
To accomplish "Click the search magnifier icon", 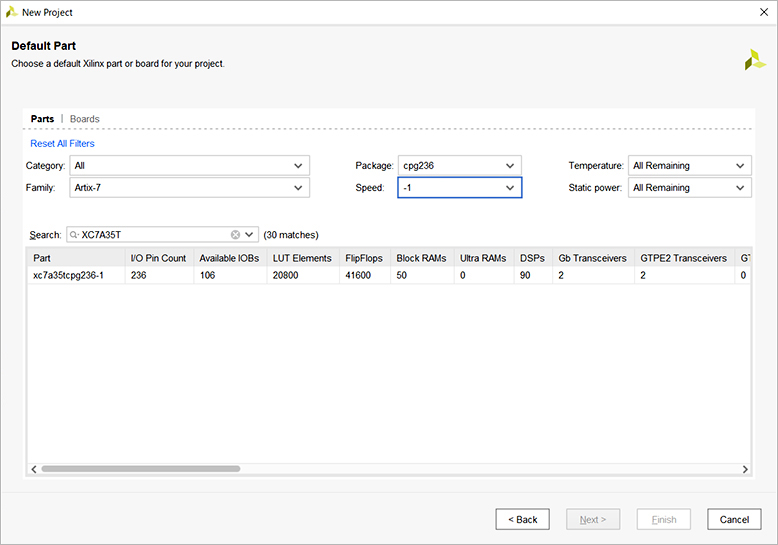I will coord(74,235).
